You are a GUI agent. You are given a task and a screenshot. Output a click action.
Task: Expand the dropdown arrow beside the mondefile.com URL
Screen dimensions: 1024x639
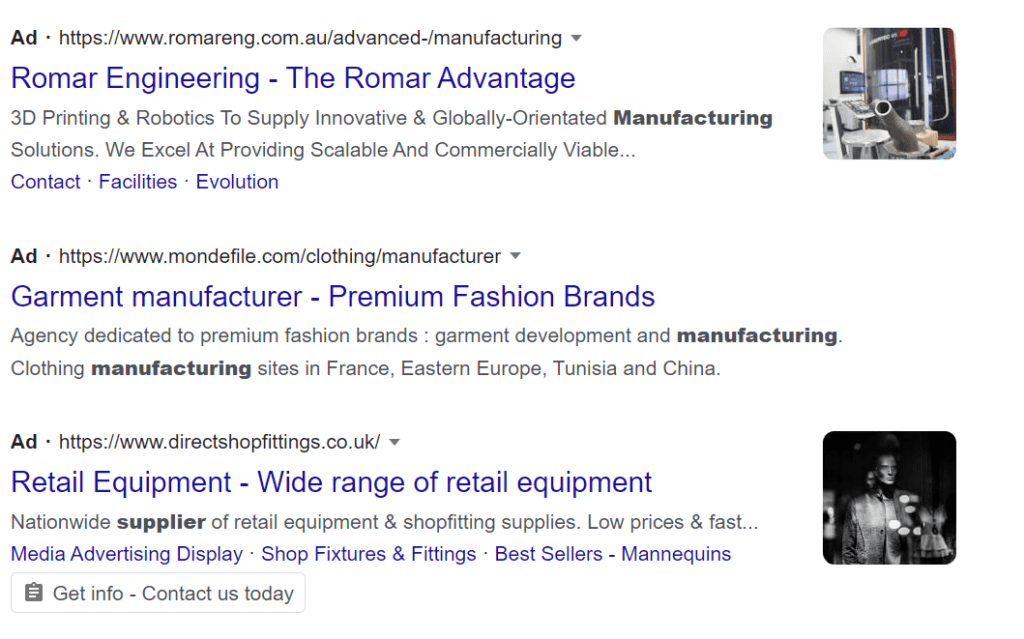(x=515, y=255)
